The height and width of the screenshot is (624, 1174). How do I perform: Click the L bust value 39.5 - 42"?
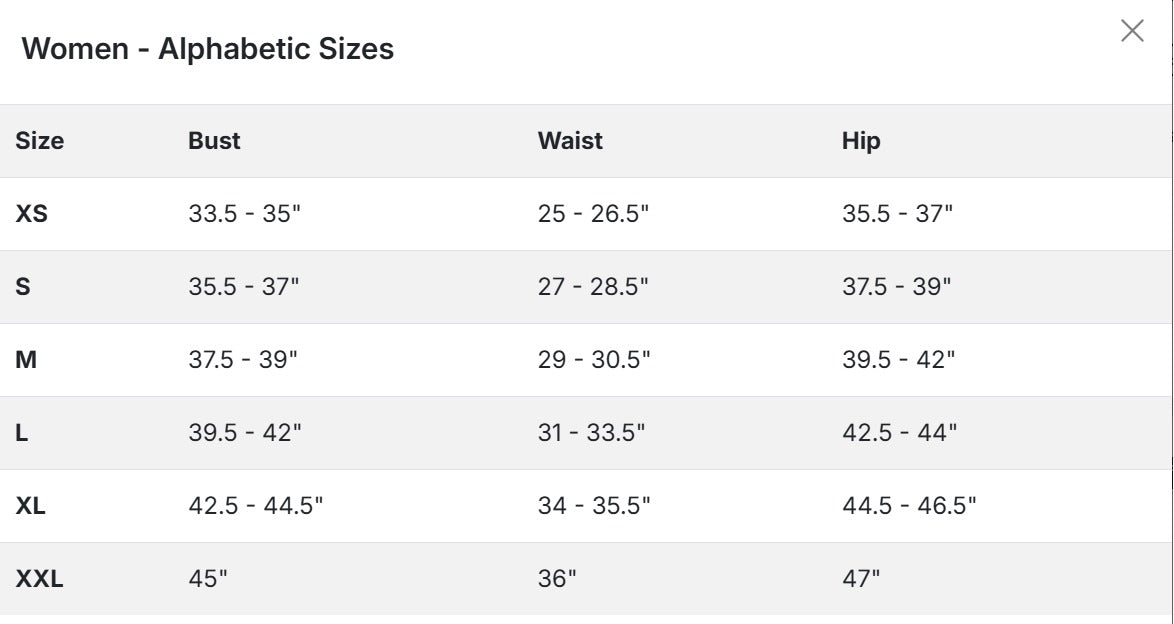(245, 433)
